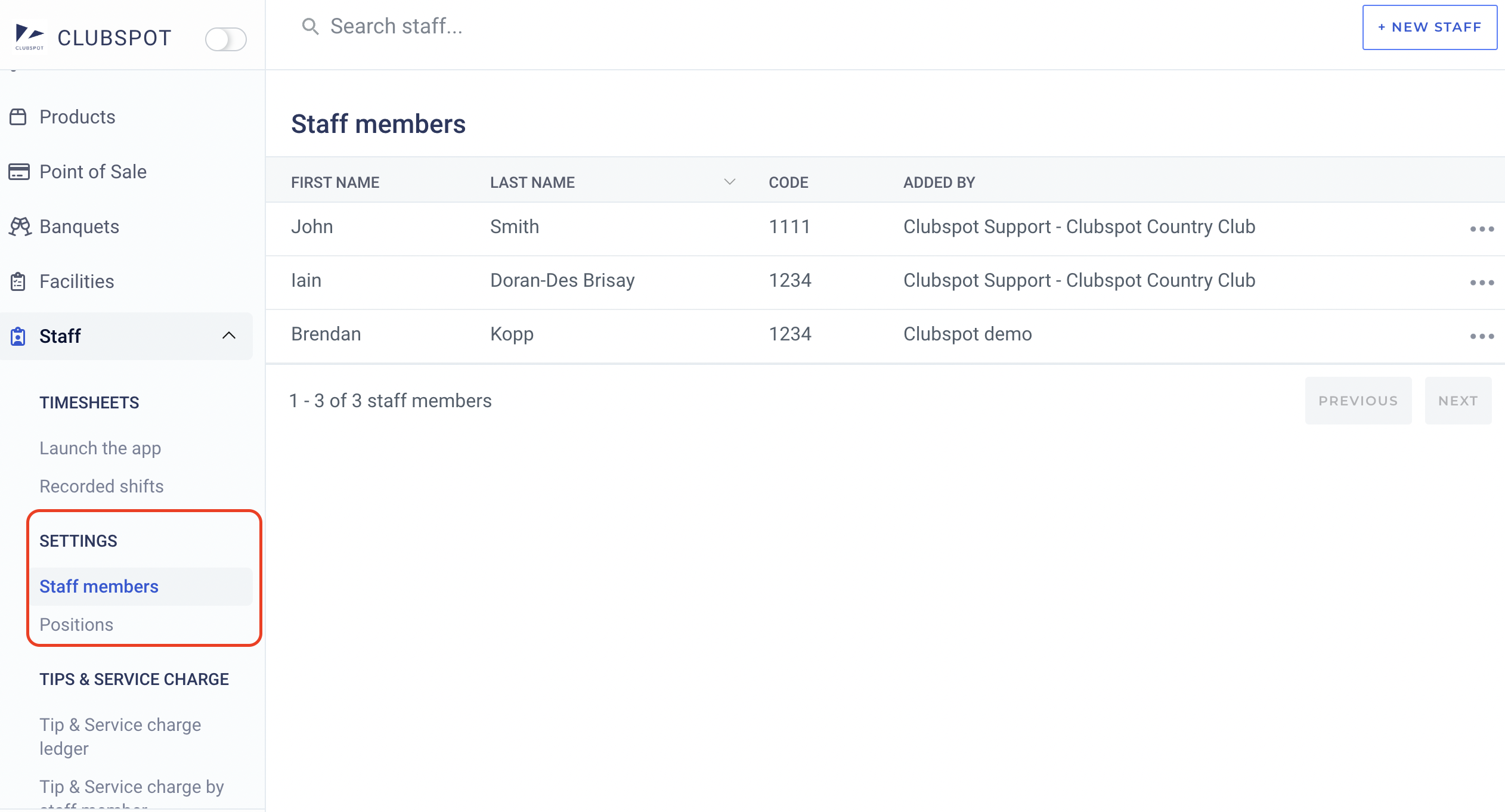
Task: Open more options for Brendan Kopp
Action: (1482, 336)
